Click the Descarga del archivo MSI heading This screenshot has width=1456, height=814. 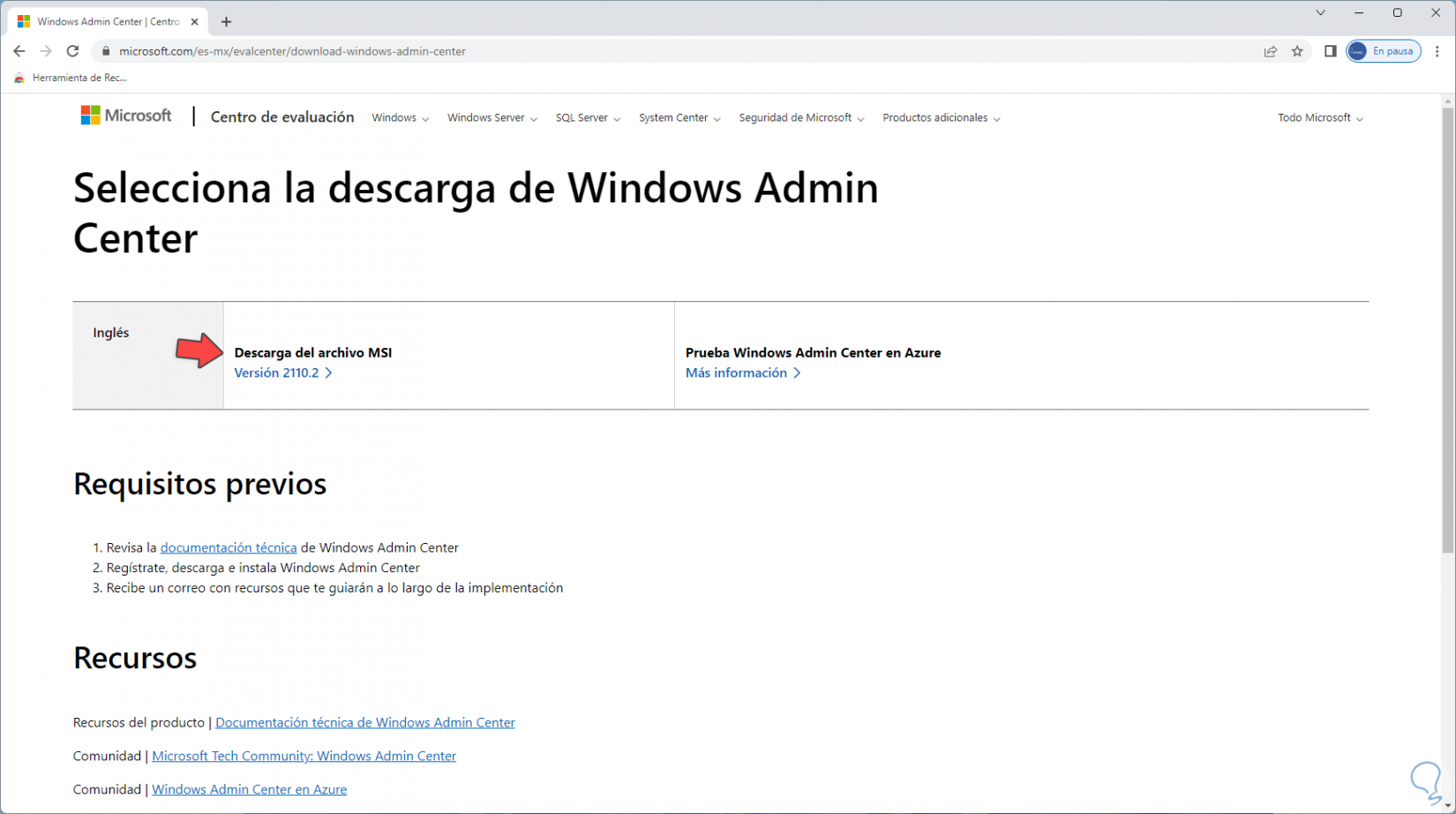tap(313, 352)
